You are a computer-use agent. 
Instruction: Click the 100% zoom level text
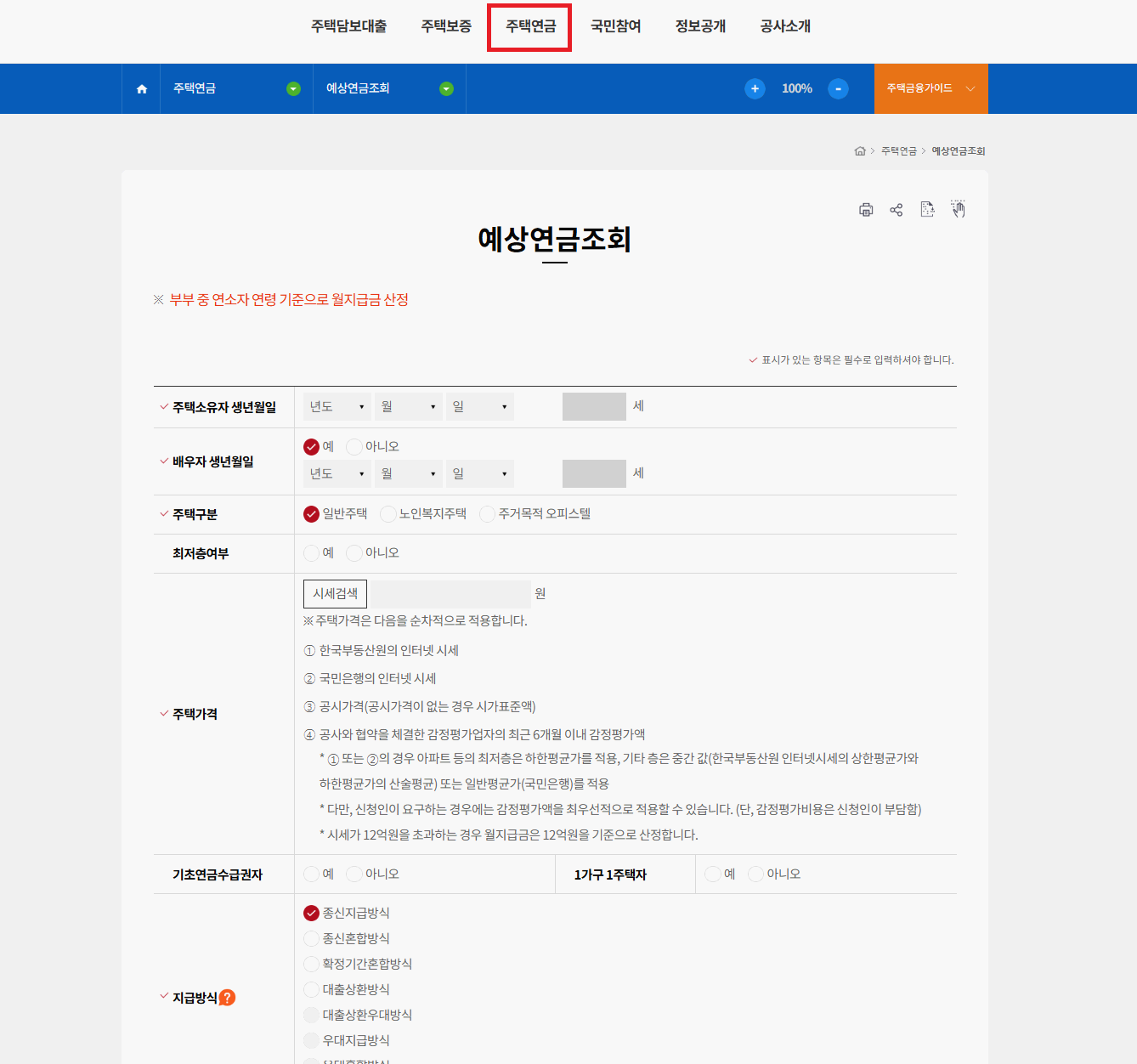(797, 88)
